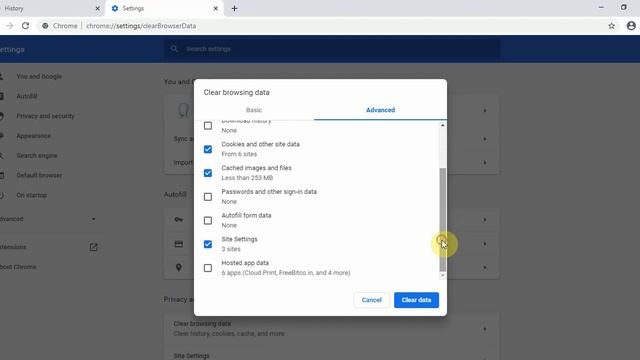
Task: Click the forward navigation arrow
Action: [9, 26]
